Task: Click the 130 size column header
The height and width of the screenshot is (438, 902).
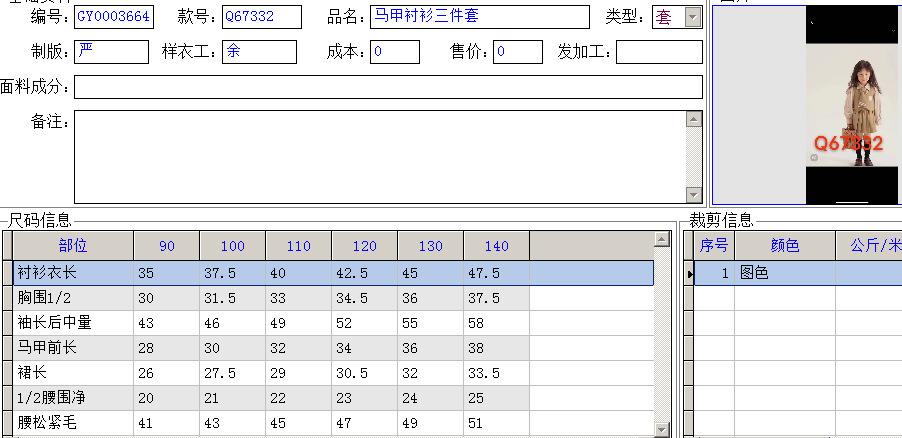Action: coord(430,246)
